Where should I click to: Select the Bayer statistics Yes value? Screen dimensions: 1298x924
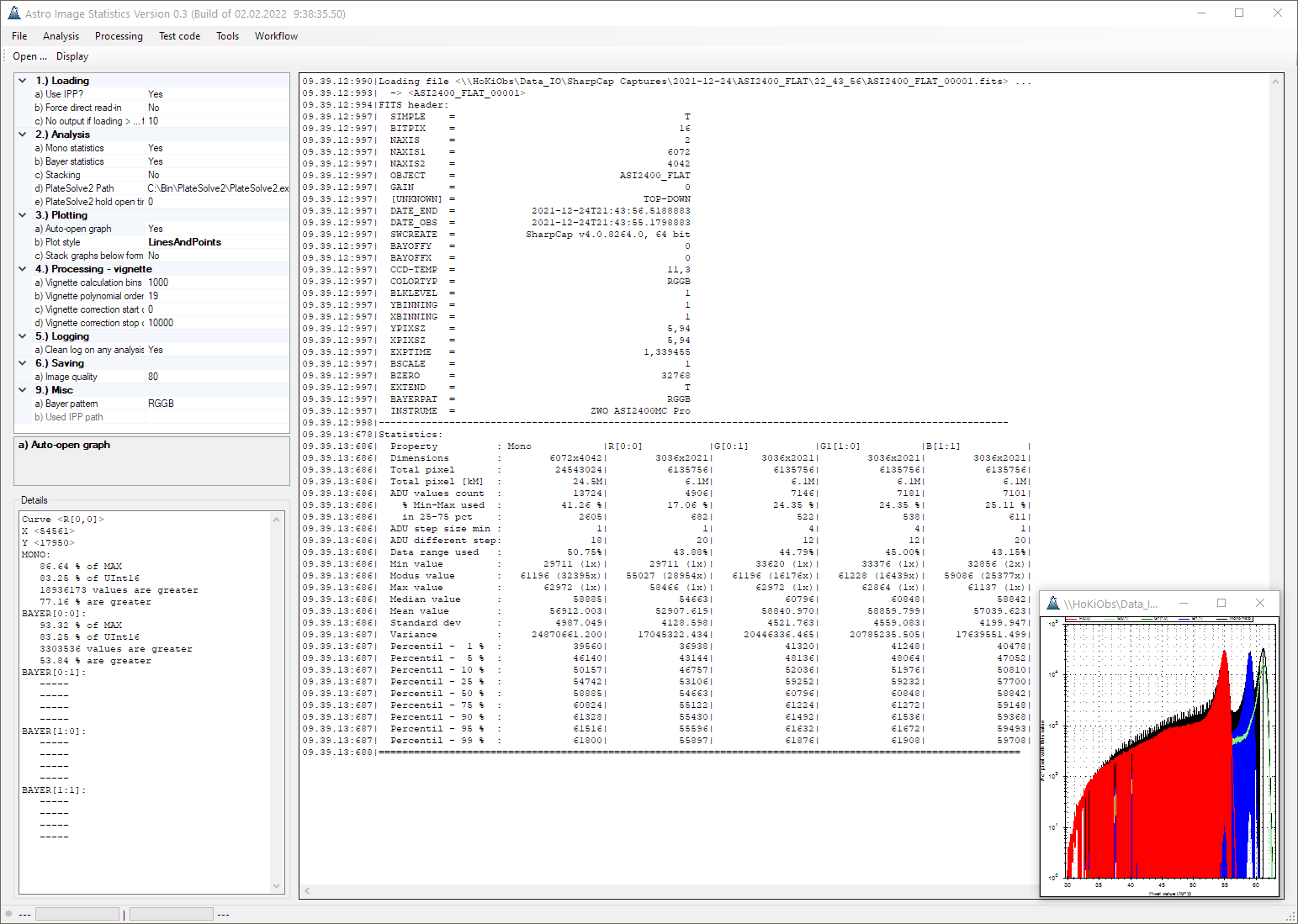217,161
